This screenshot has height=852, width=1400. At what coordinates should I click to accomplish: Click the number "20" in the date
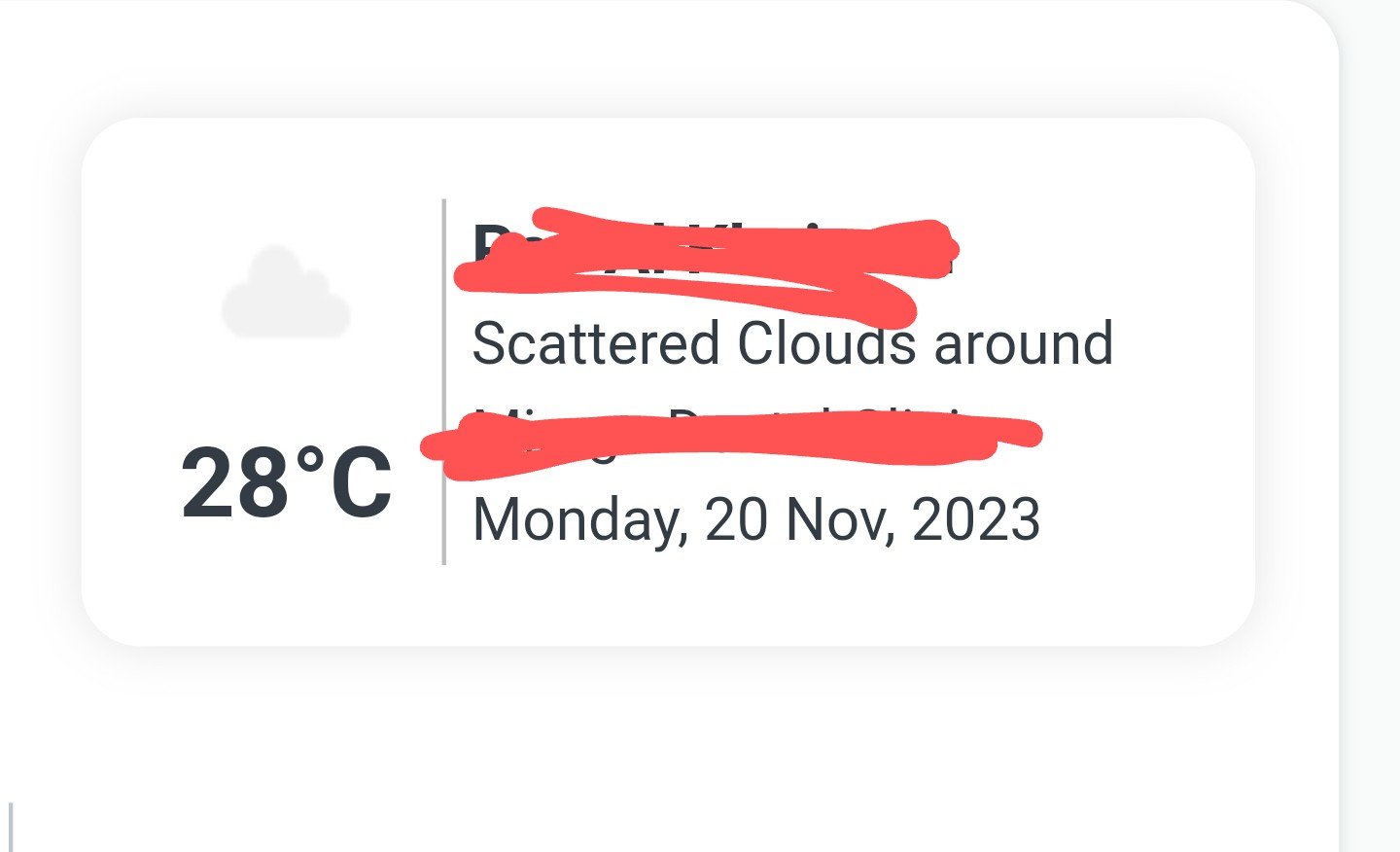[x=736, y=519]
